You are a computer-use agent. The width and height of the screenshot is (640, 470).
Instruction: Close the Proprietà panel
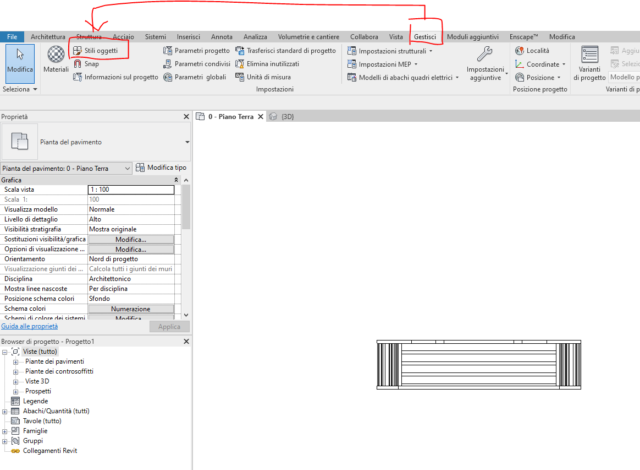pyautogui.click(x=186, y=117)
